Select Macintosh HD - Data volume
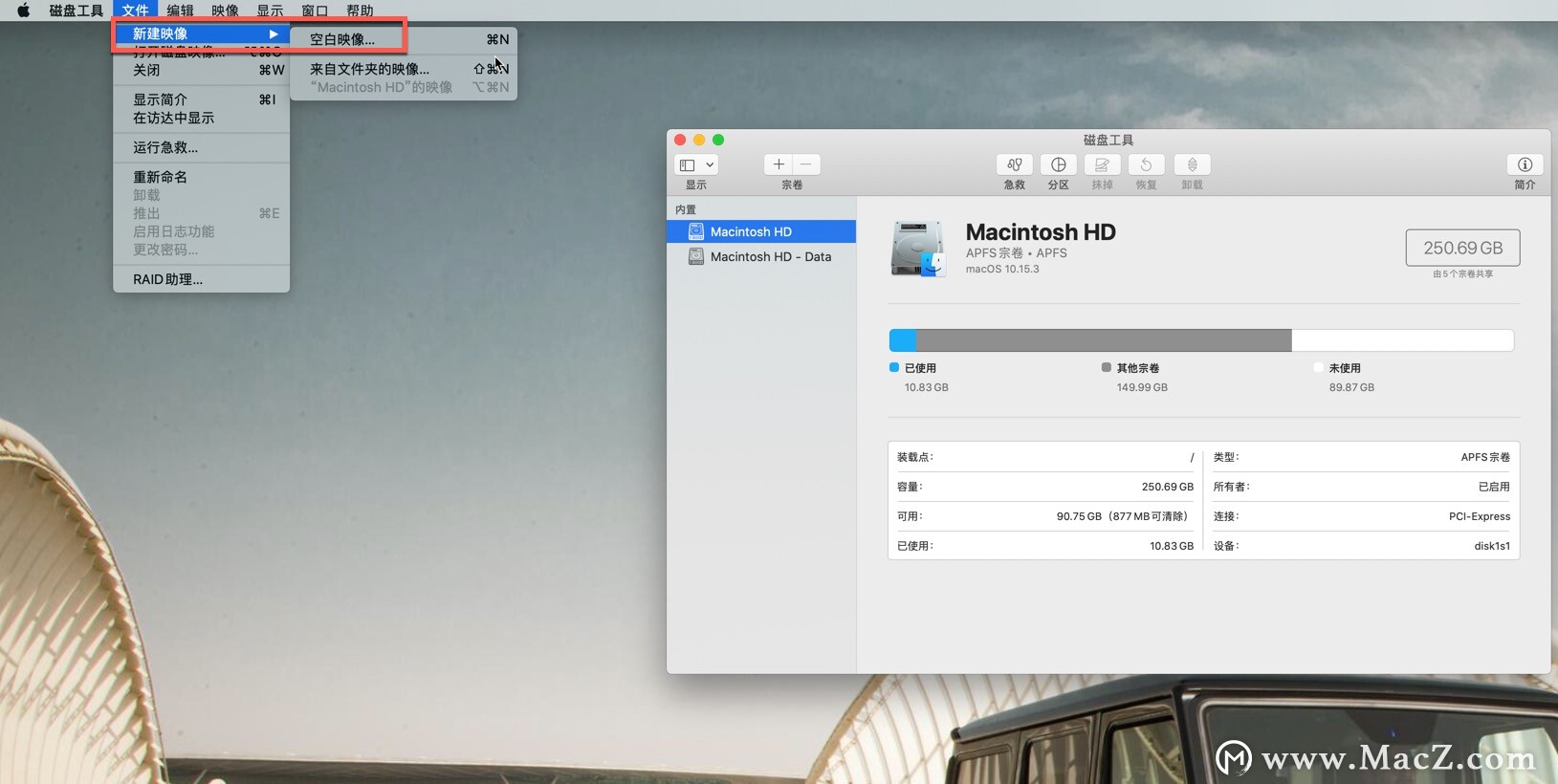This screenshot has width=1558, height=784. click(761, 256)
